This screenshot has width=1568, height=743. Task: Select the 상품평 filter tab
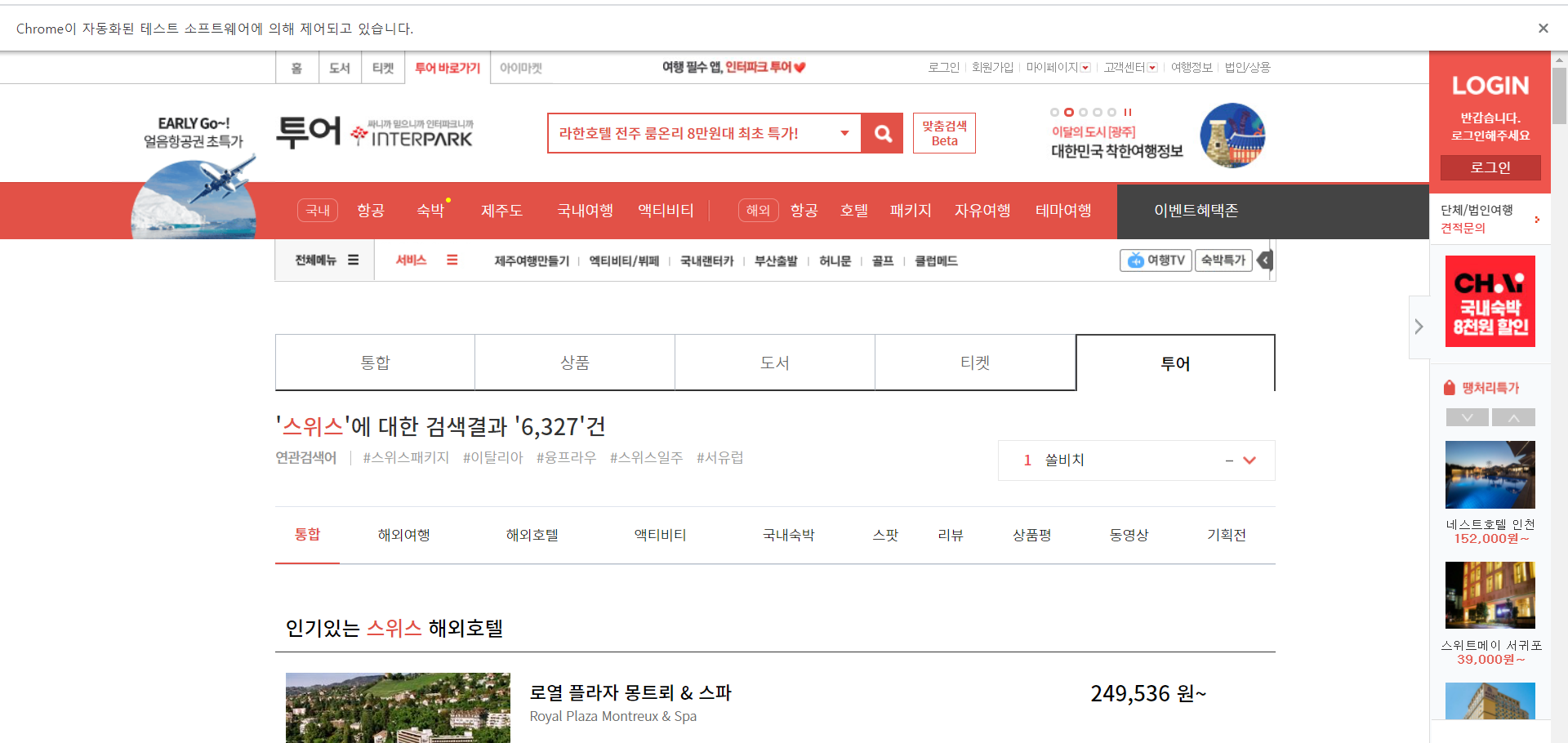click(x=1031, y=535)
